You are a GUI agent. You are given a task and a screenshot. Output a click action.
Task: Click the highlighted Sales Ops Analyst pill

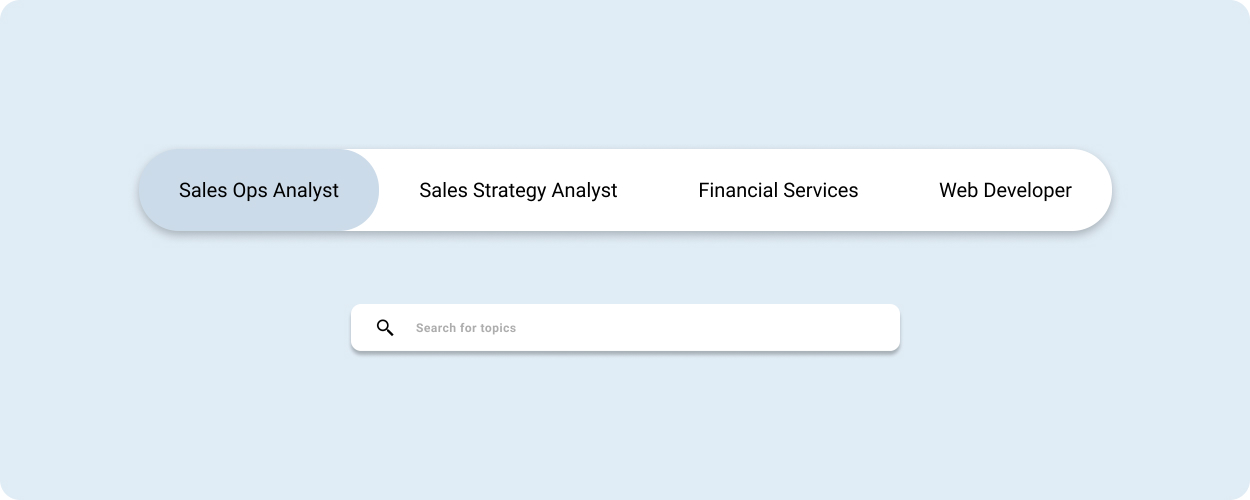click(x=259, y=190)
